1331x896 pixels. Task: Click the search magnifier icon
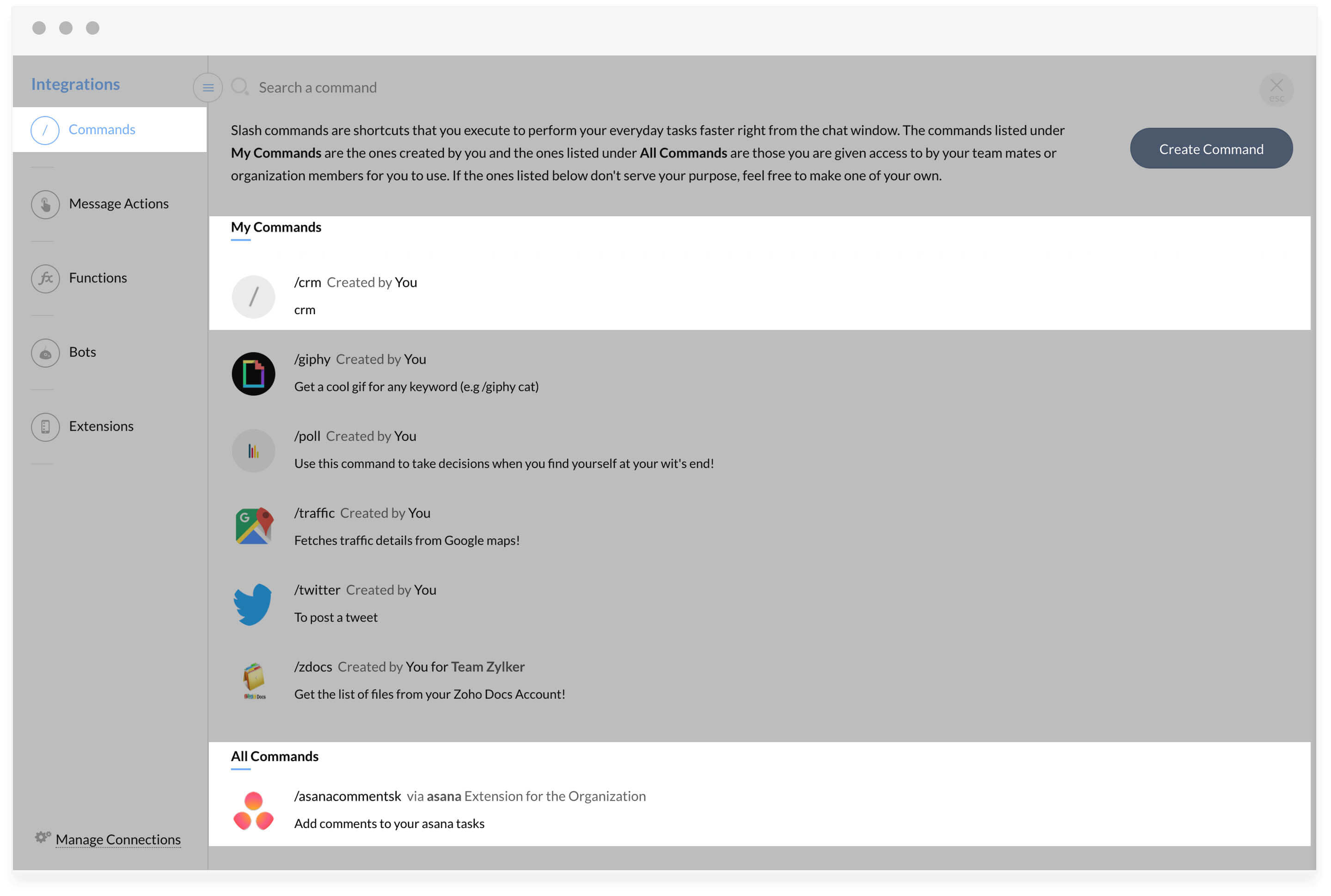click(239, 87)
